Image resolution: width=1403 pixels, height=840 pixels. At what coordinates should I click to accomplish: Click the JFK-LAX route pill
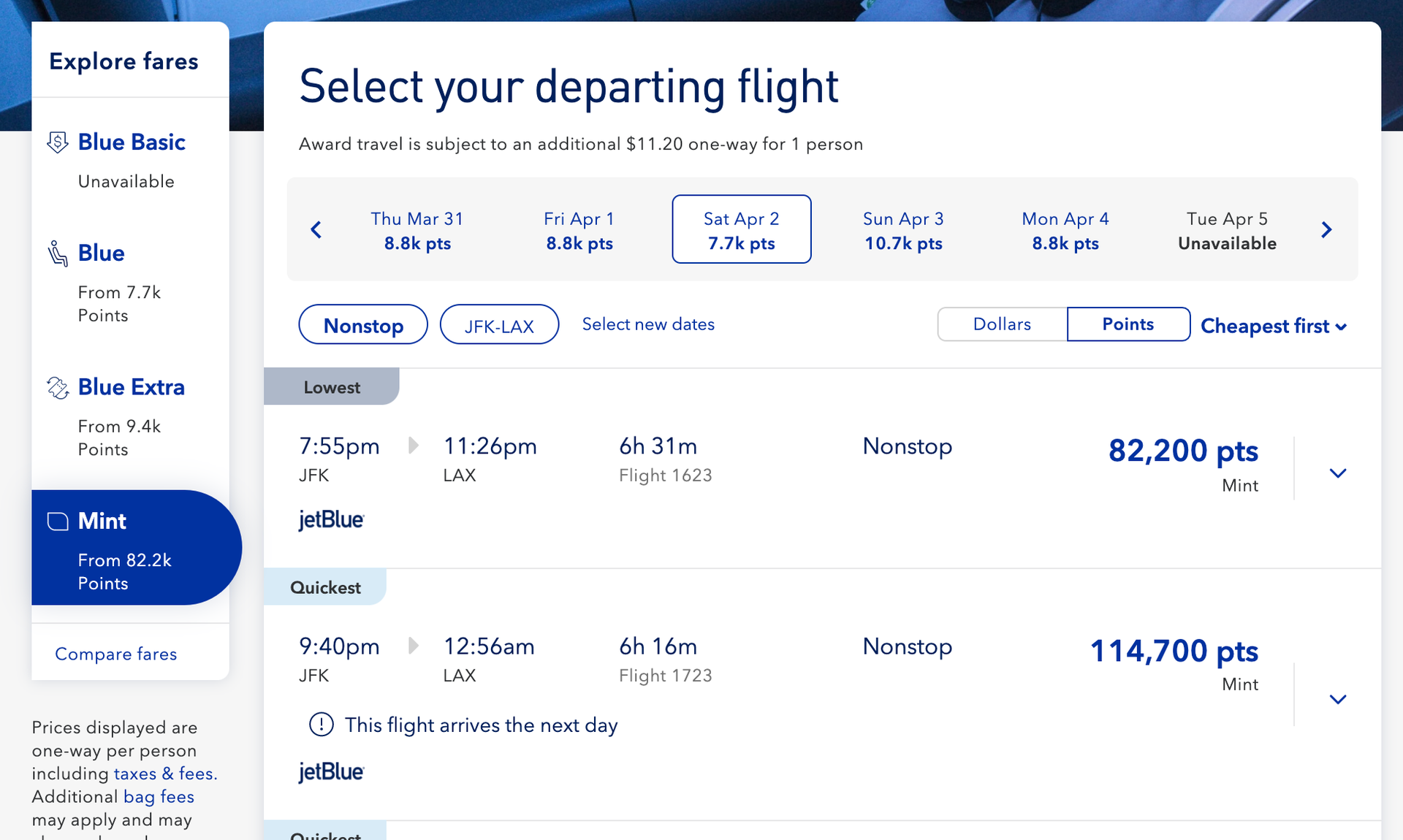[x=499, y=325]
